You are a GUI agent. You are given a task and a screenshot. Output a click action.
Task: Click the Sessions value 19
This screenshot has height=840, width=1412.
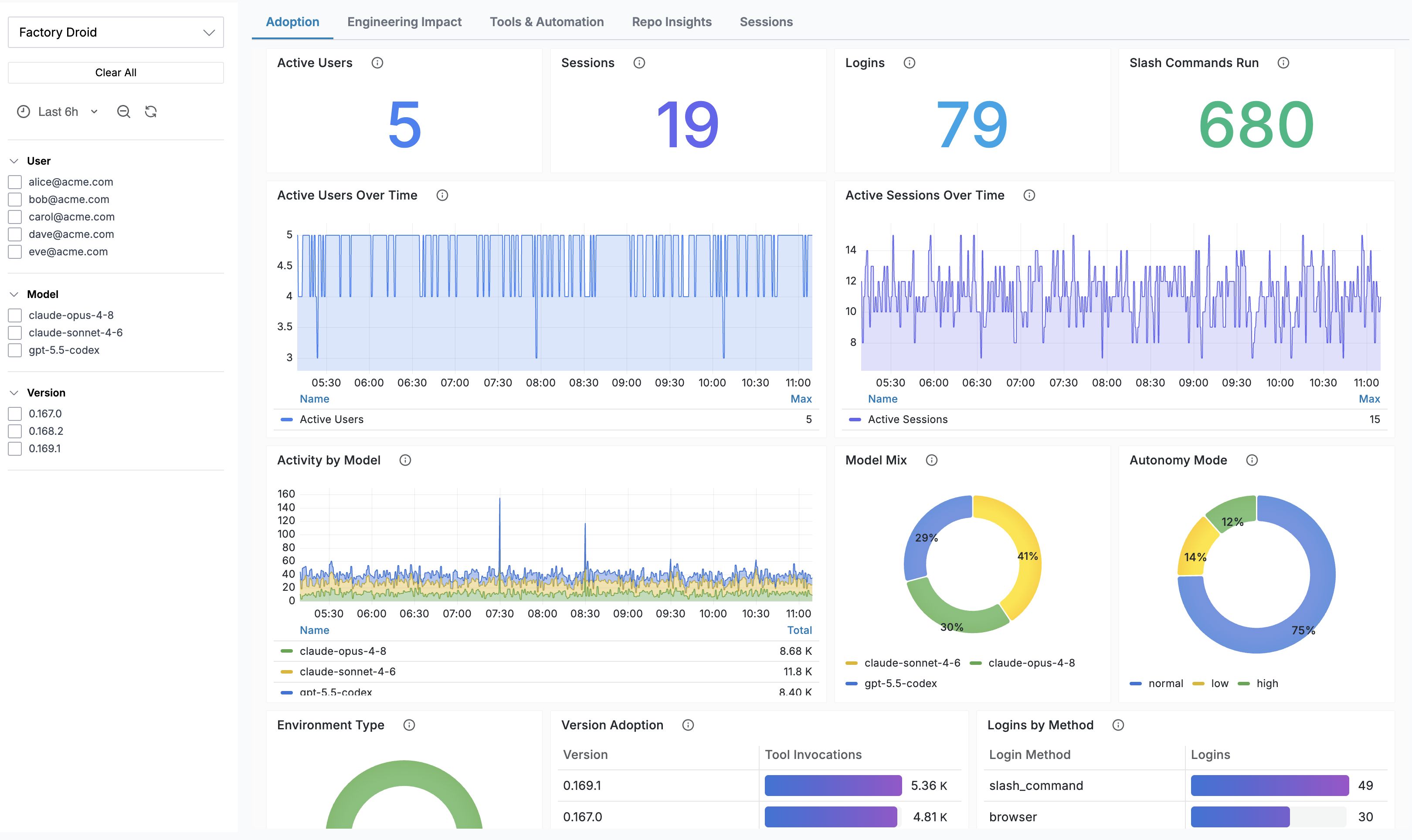pos(688,125)
